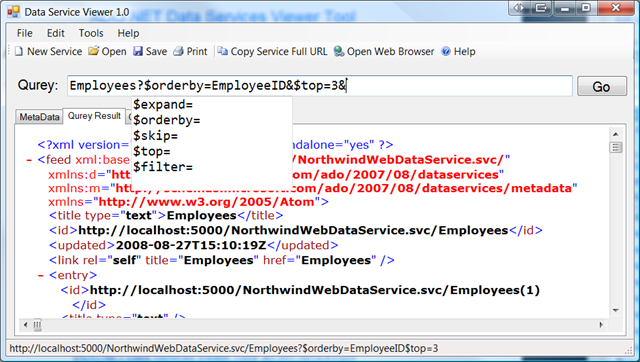Click the Open Web Browser globe icon
This screenshot has width=640, height=362.
339,51
